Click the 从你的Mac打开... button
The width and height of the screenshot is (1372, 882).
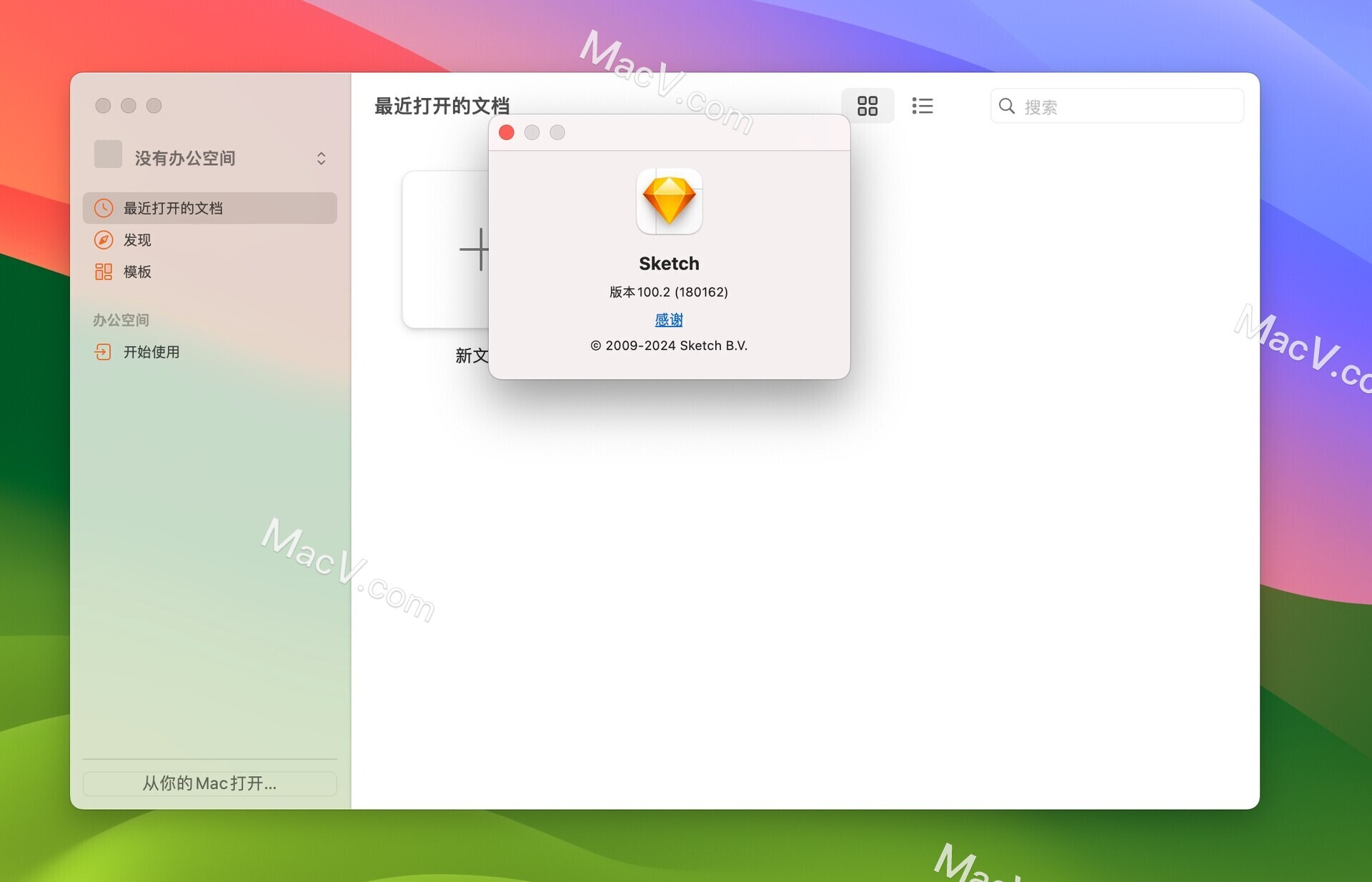[x=210, y=783]
